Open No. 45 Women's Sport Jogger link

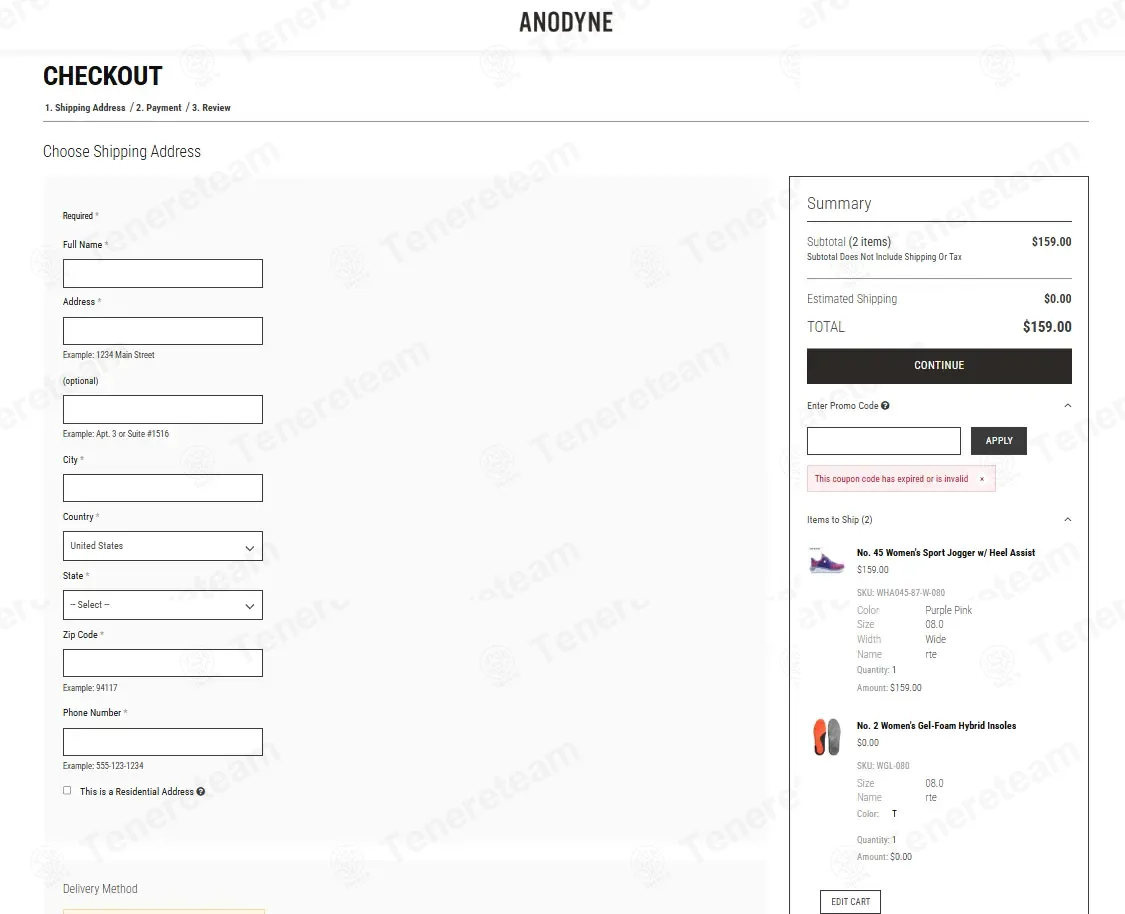pyautogui.click(x=946, y=552)
